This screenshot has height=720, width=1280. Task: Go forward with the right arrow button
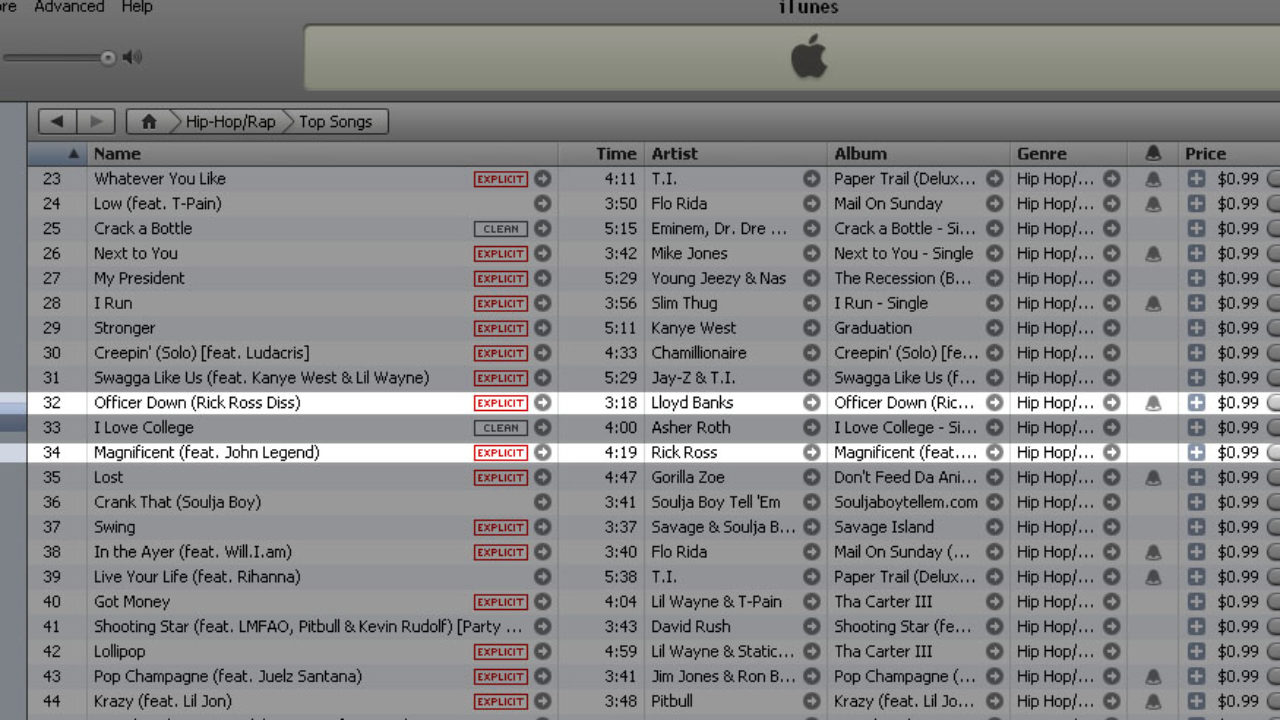point(96,122)
